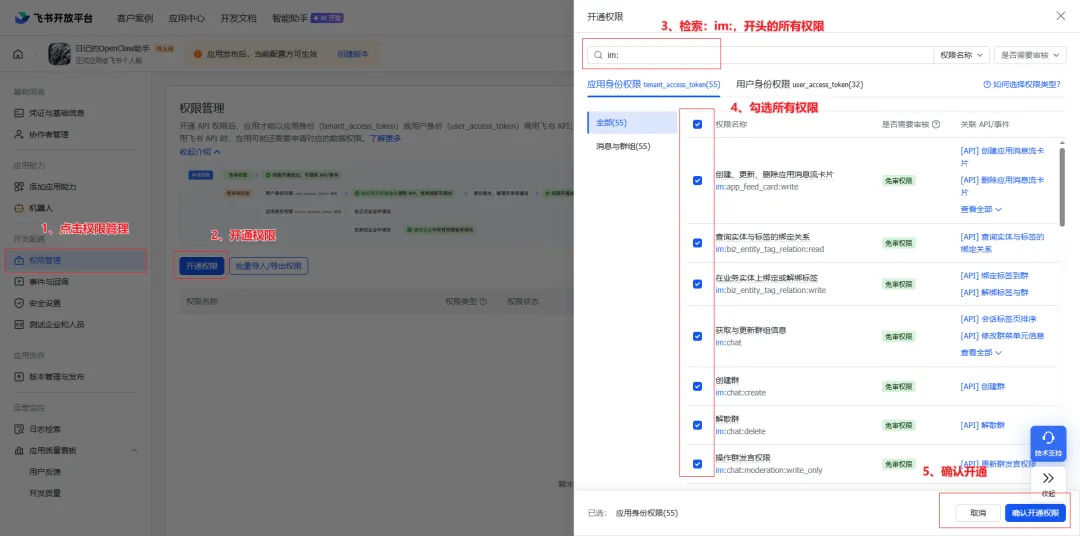Open 协作者管理 via its person icon
1080x536 pixels.
click(x=19, y=134)
